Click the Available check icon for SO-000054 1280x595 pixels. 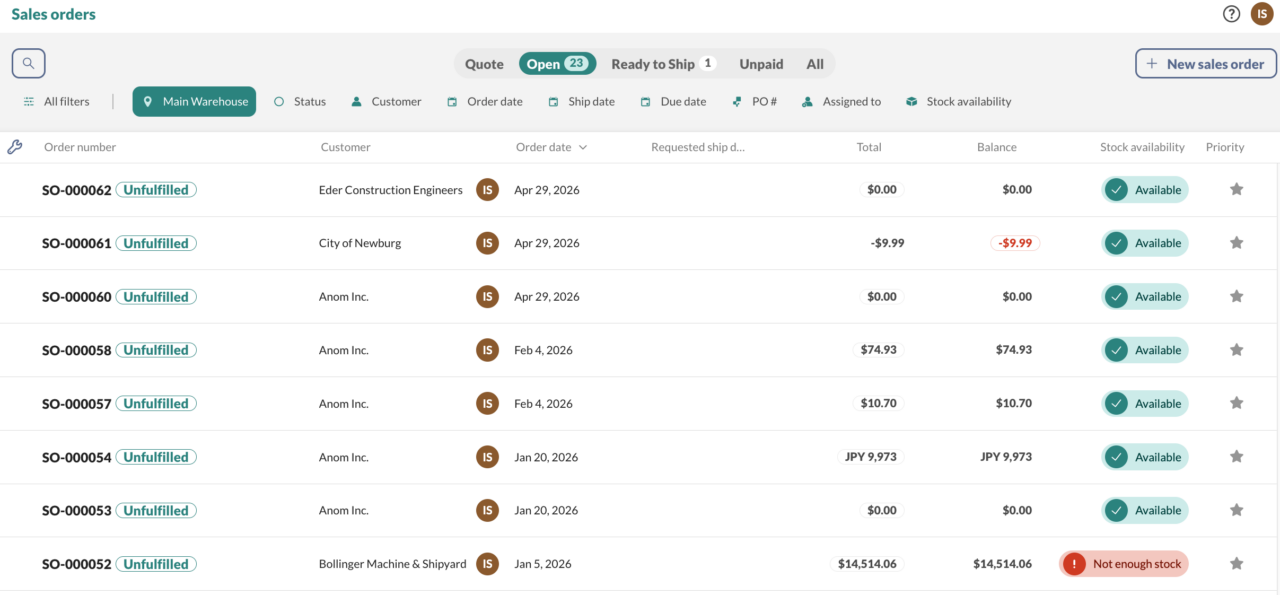point(1116,457)
